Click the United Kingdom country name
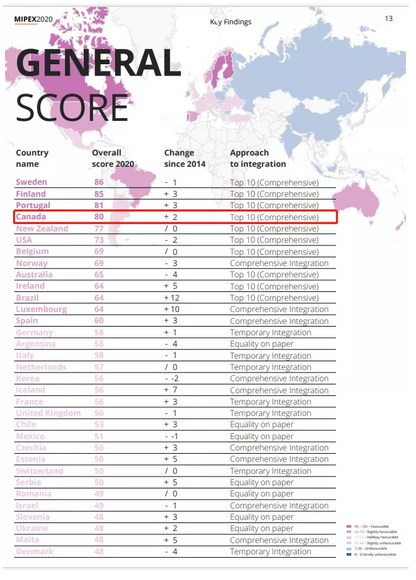This screenshot has height=580, width=416. 48,413
